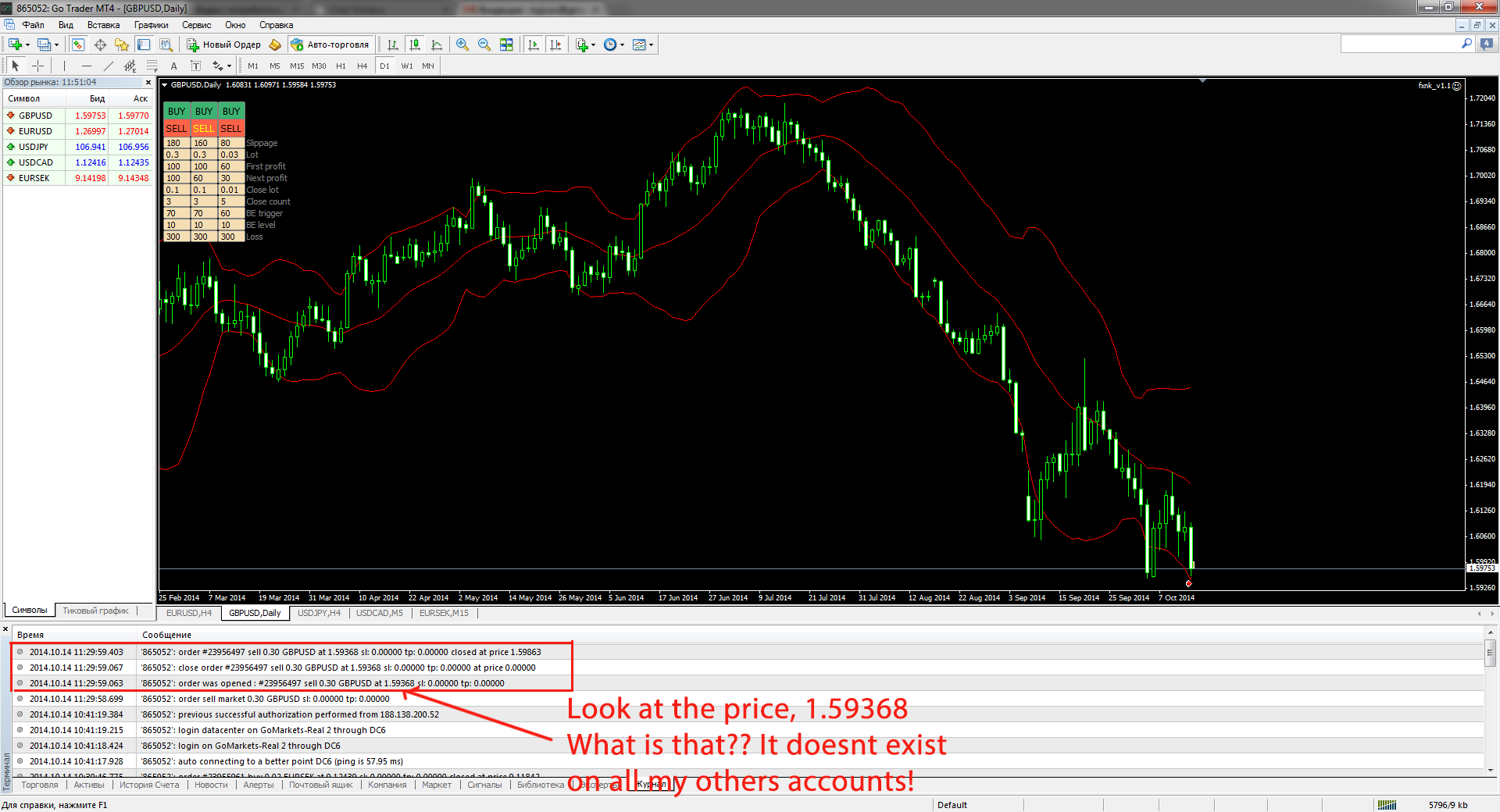
Task: Set timeframe to M1
Action: pos(253,66)
